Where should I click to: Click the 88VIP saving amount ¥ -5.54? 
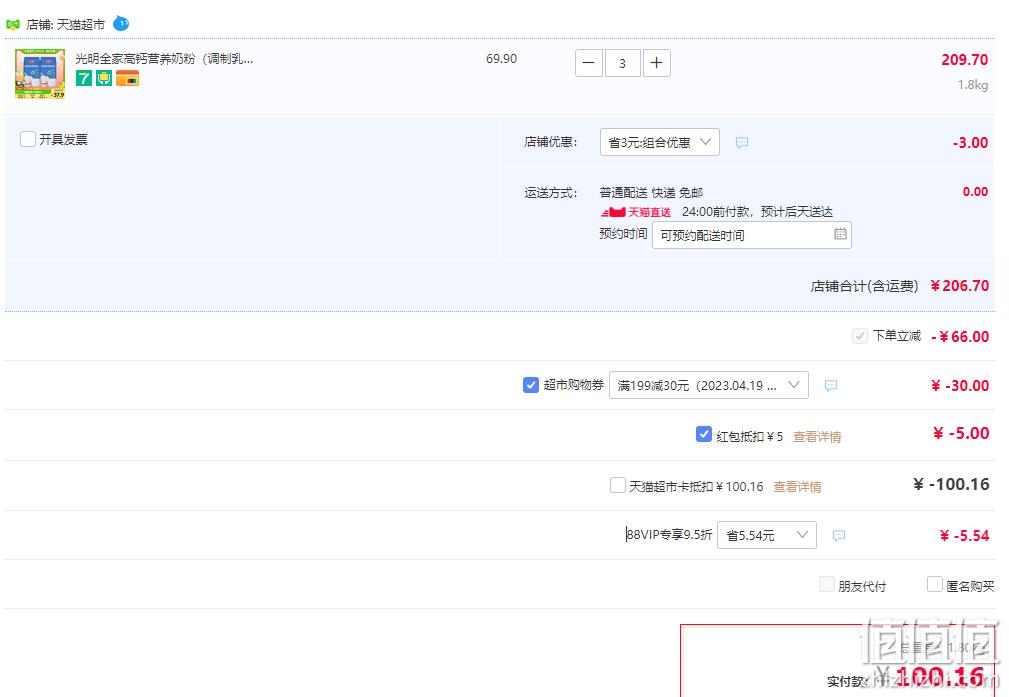(964, 535)
